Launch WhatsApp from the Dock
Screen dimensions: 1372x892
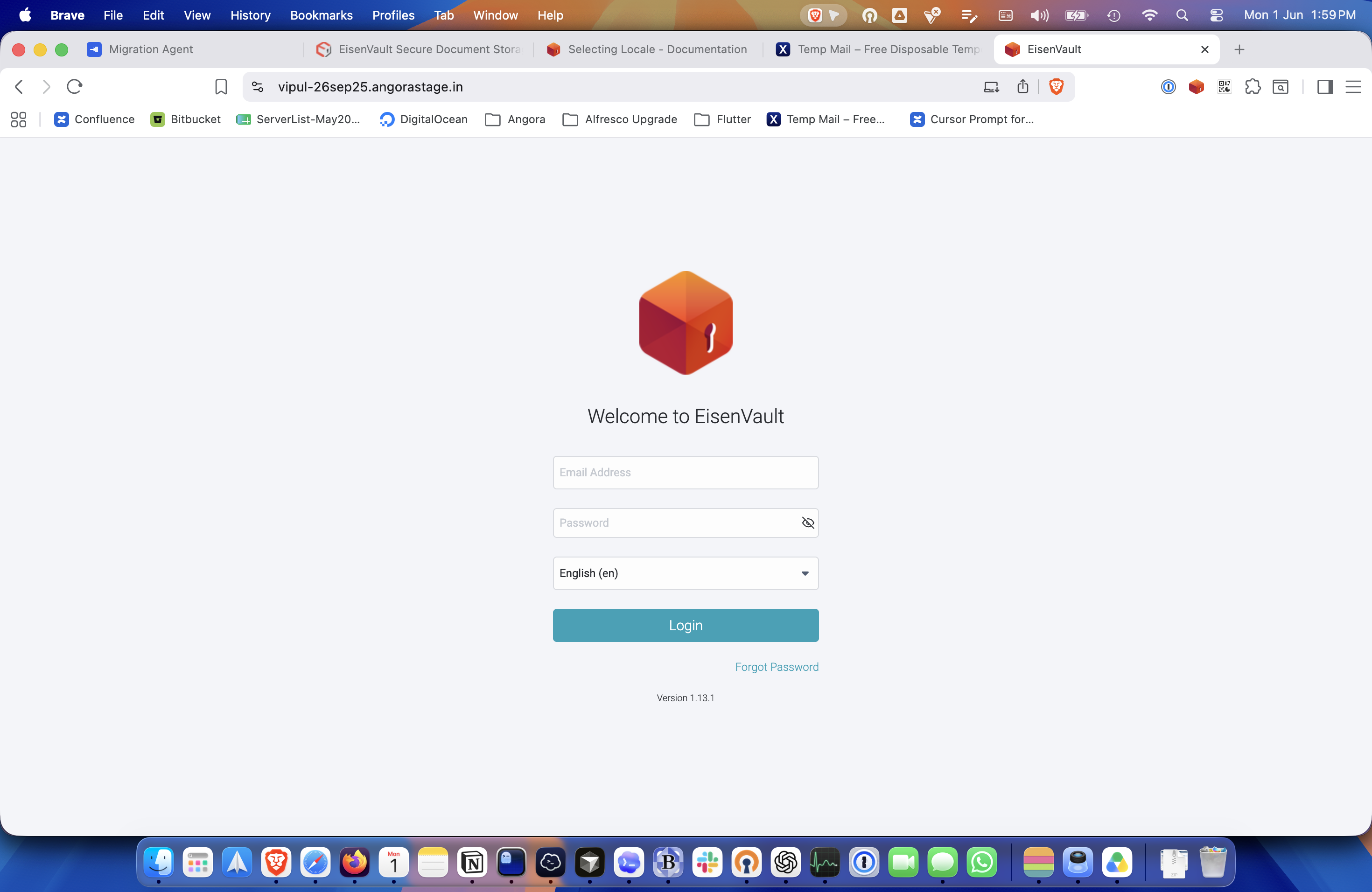982,863
